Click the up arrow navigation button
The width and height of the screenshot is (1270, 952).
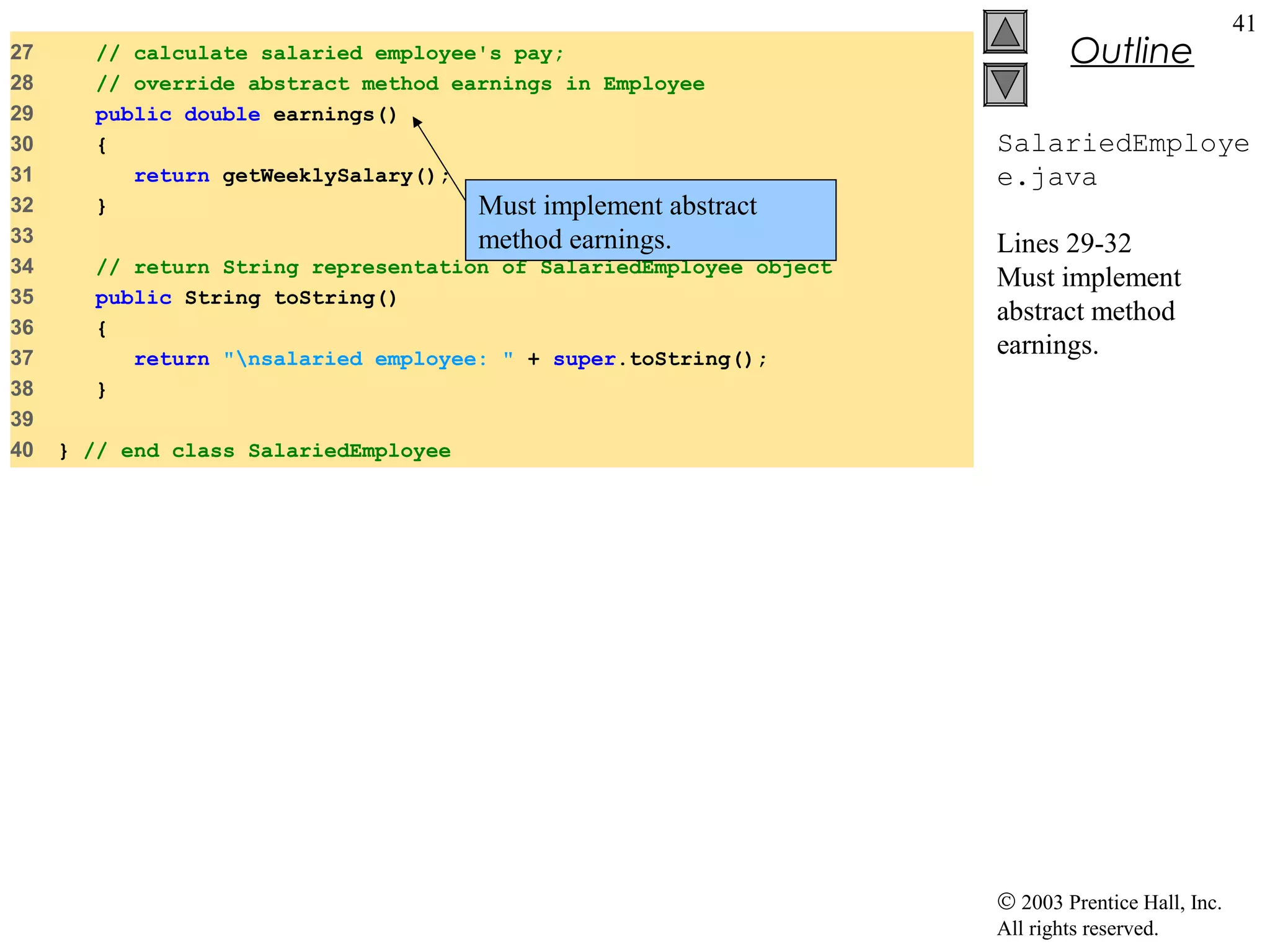click(1005, 32)
